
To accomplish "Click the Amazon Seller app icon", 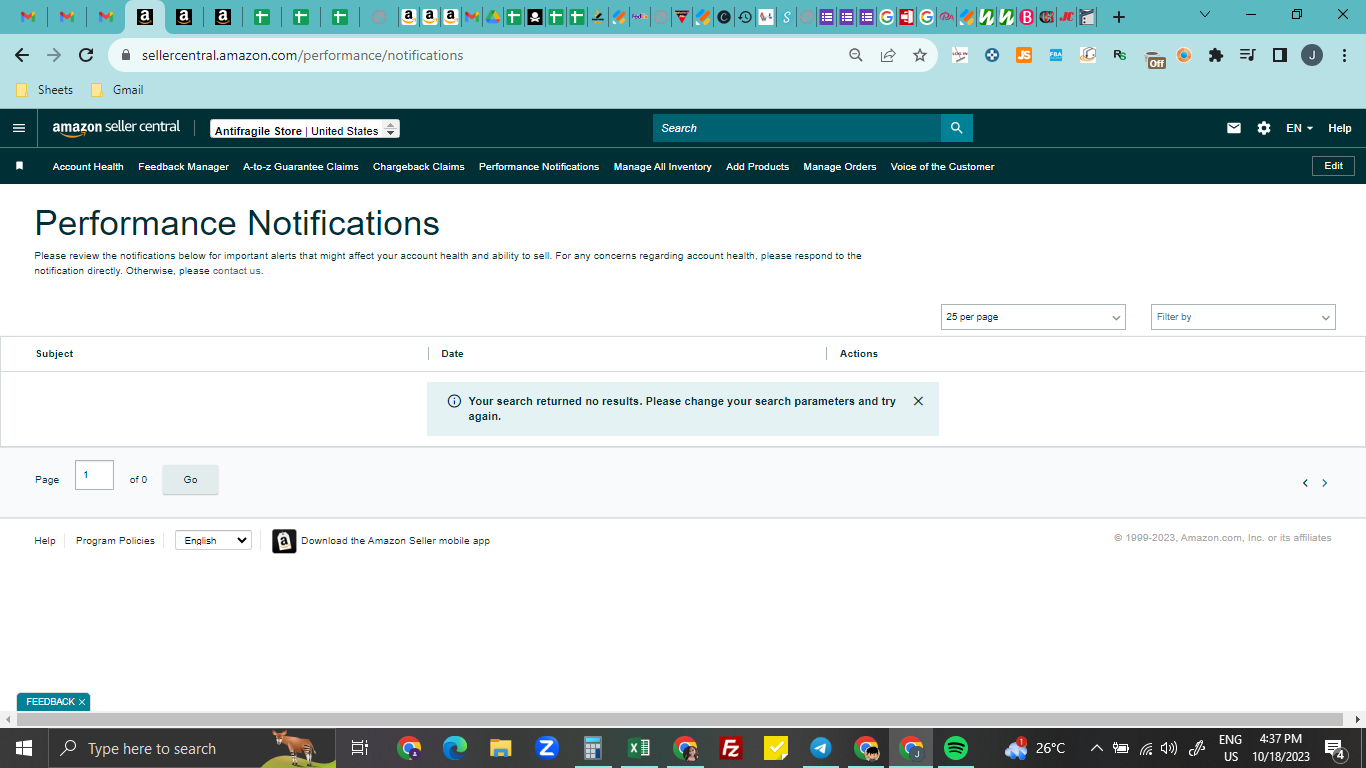I will pyautogui.click(x=284, y=541).
